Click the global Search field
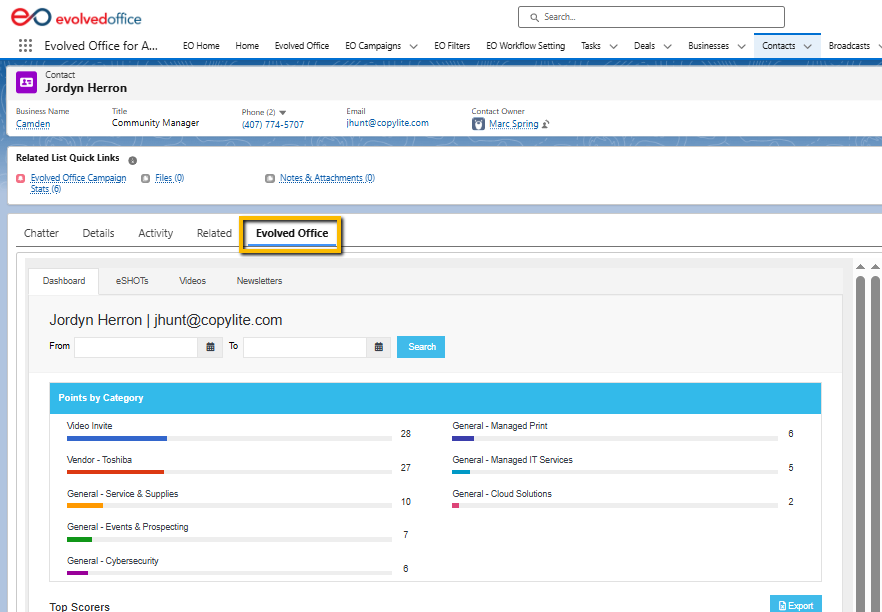 click(x=651, y=17)
